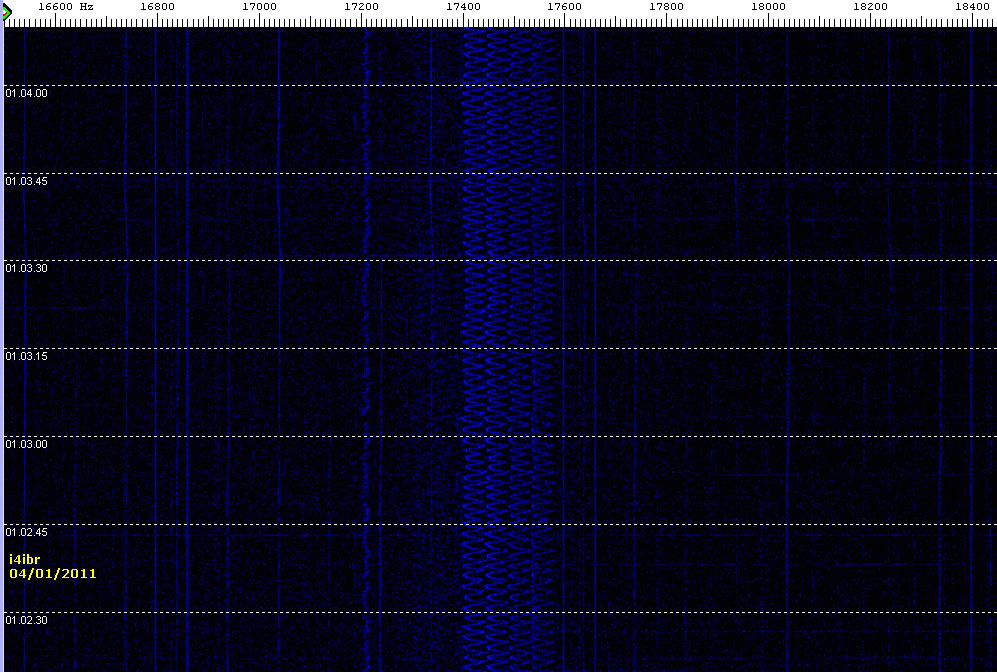Screen dimensions: 997x672
Task: Click the 17800 frequency scale label
Action: click(x=666, y=6)
